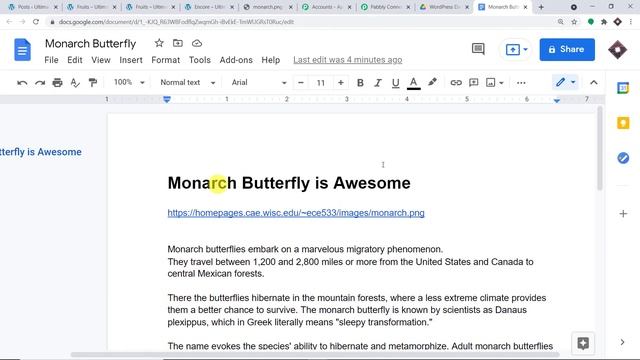Switch to the monarch.png browser tab
This screenshot has width=640, height=360.
tap(268, 7)
